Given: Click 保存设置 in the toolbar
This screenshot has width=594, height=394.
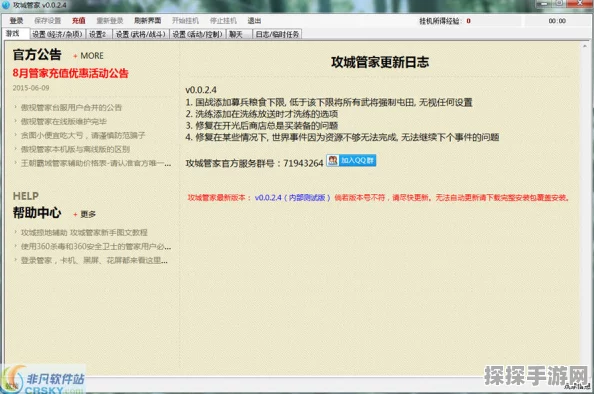Looking at the screenshot, I should [x=47, y=20].
